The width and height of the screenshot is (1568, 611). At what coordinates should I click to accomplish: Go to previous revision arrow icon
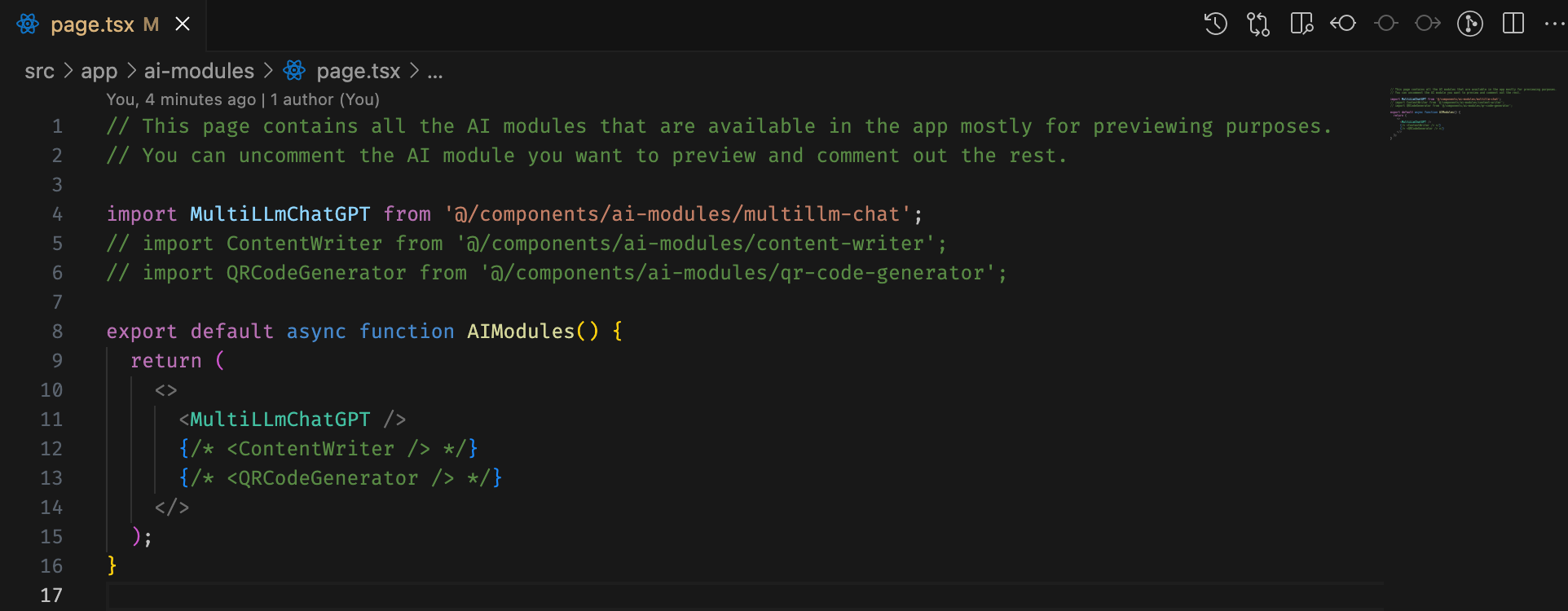pyautogui.click(x=1343, y=24)
